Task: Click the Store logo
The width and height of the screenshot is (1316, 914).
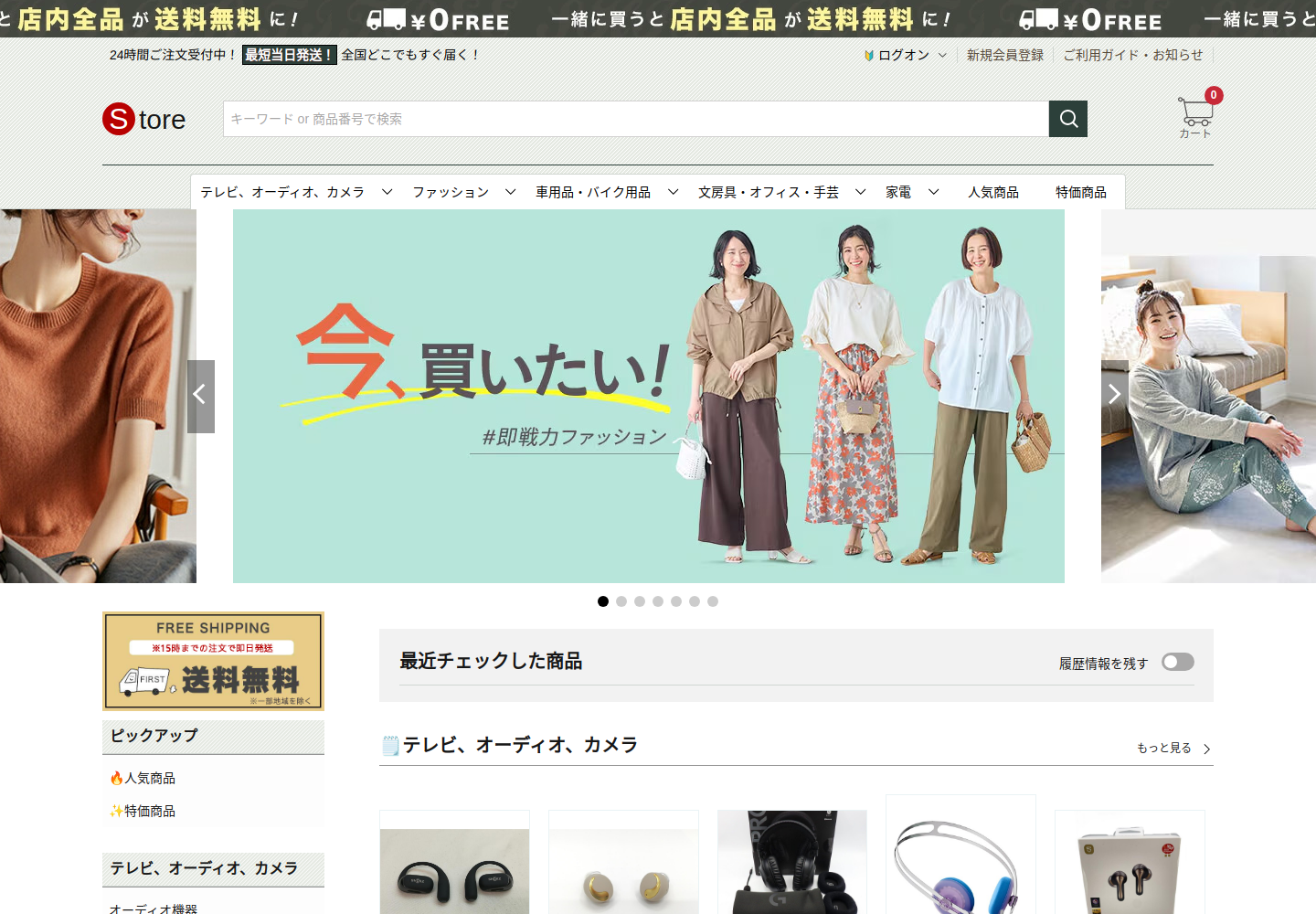Action: pyautogui.click(x=144, y=119)
